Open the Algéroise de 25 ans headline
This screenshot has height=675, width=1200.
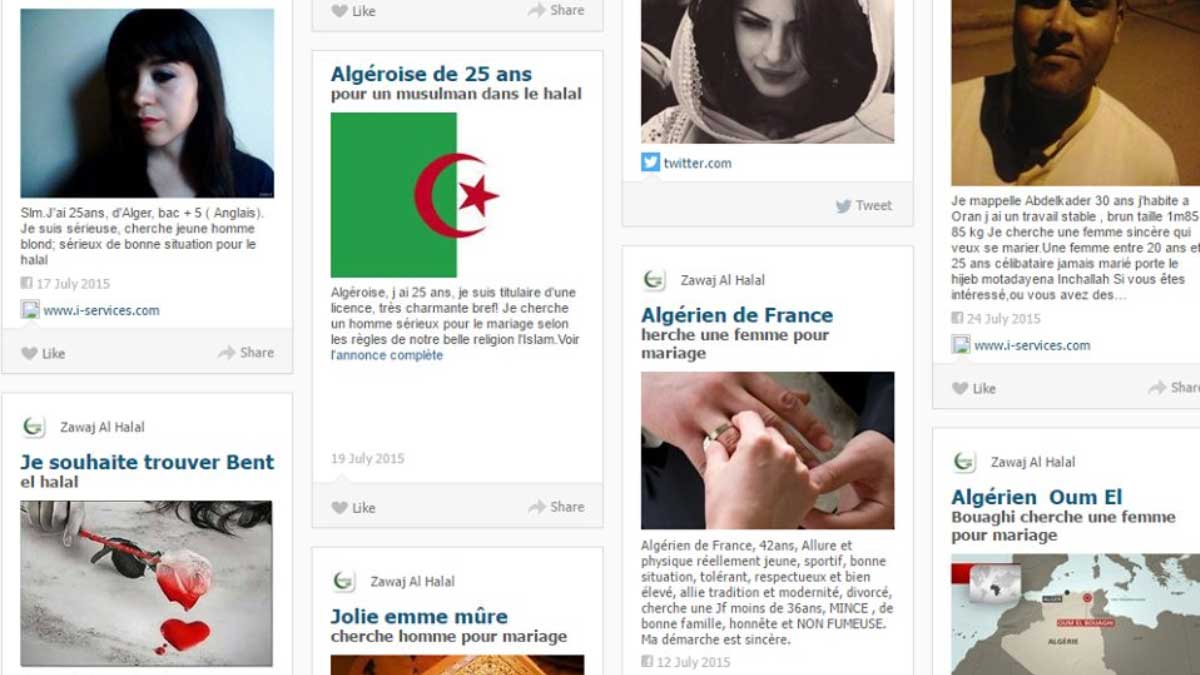pyautogui.click(x=431, y=74)
